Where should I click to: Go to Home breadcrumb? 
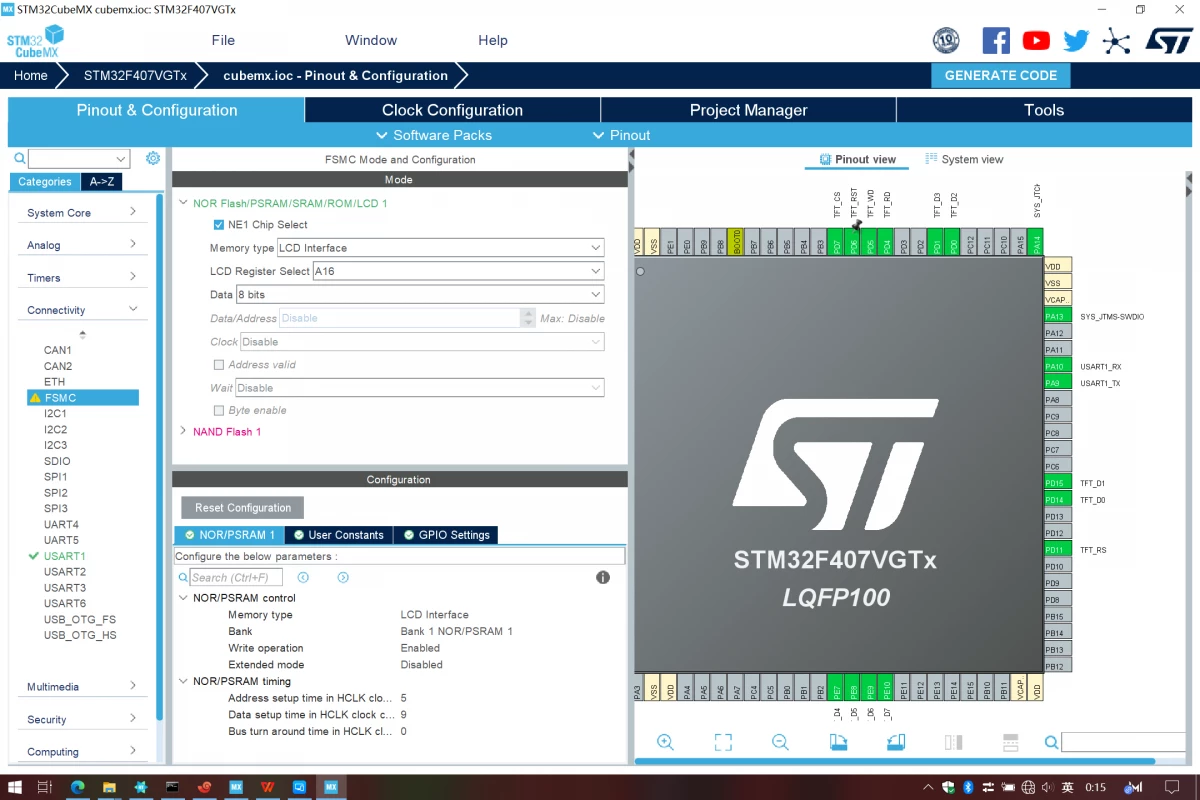(31, 75)
